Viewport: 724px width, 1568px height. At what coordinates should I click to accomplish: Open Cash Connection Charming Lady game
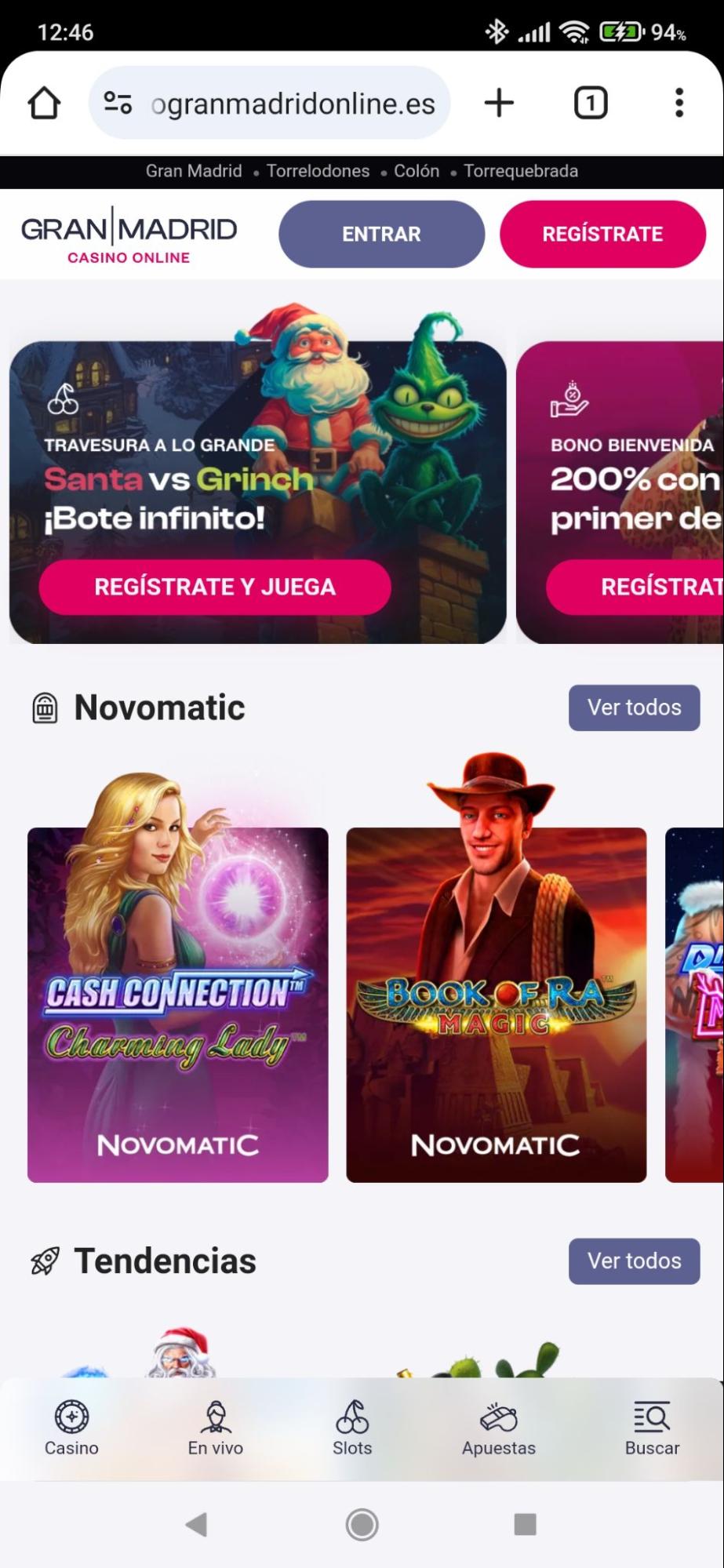178,1004
